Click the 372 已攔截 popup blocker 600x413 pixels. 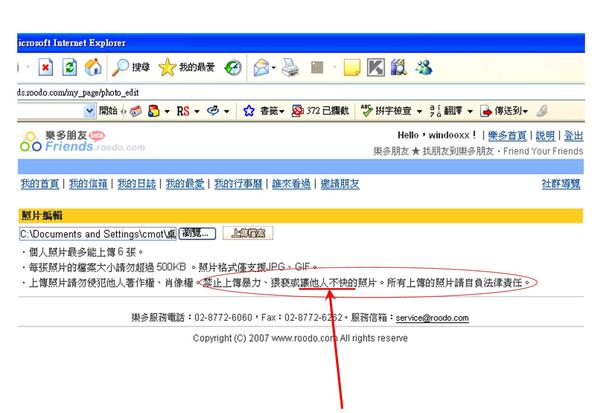tap(320, 111)
